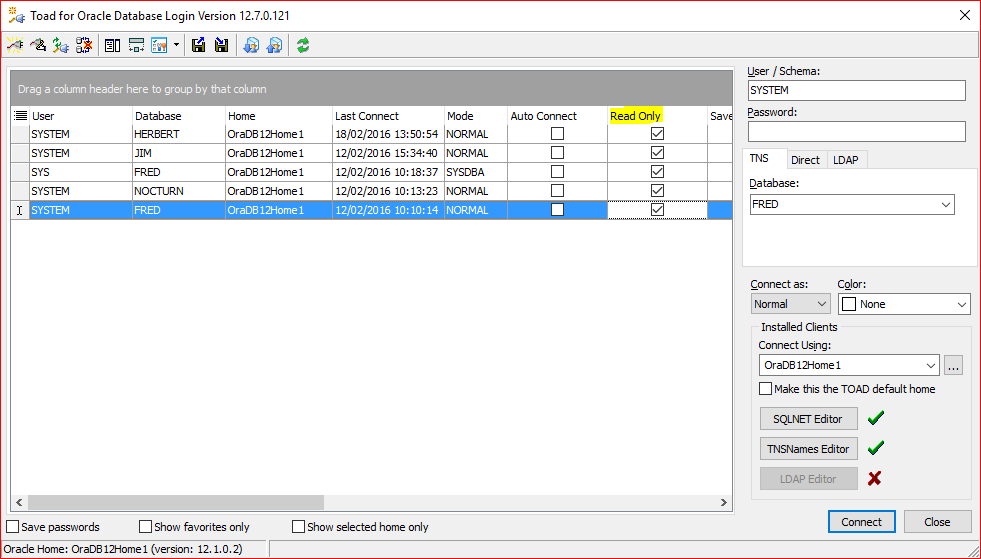Toggle Auto Connect for the NOCTURN row

pyautogui.click(x=557, y=190)
